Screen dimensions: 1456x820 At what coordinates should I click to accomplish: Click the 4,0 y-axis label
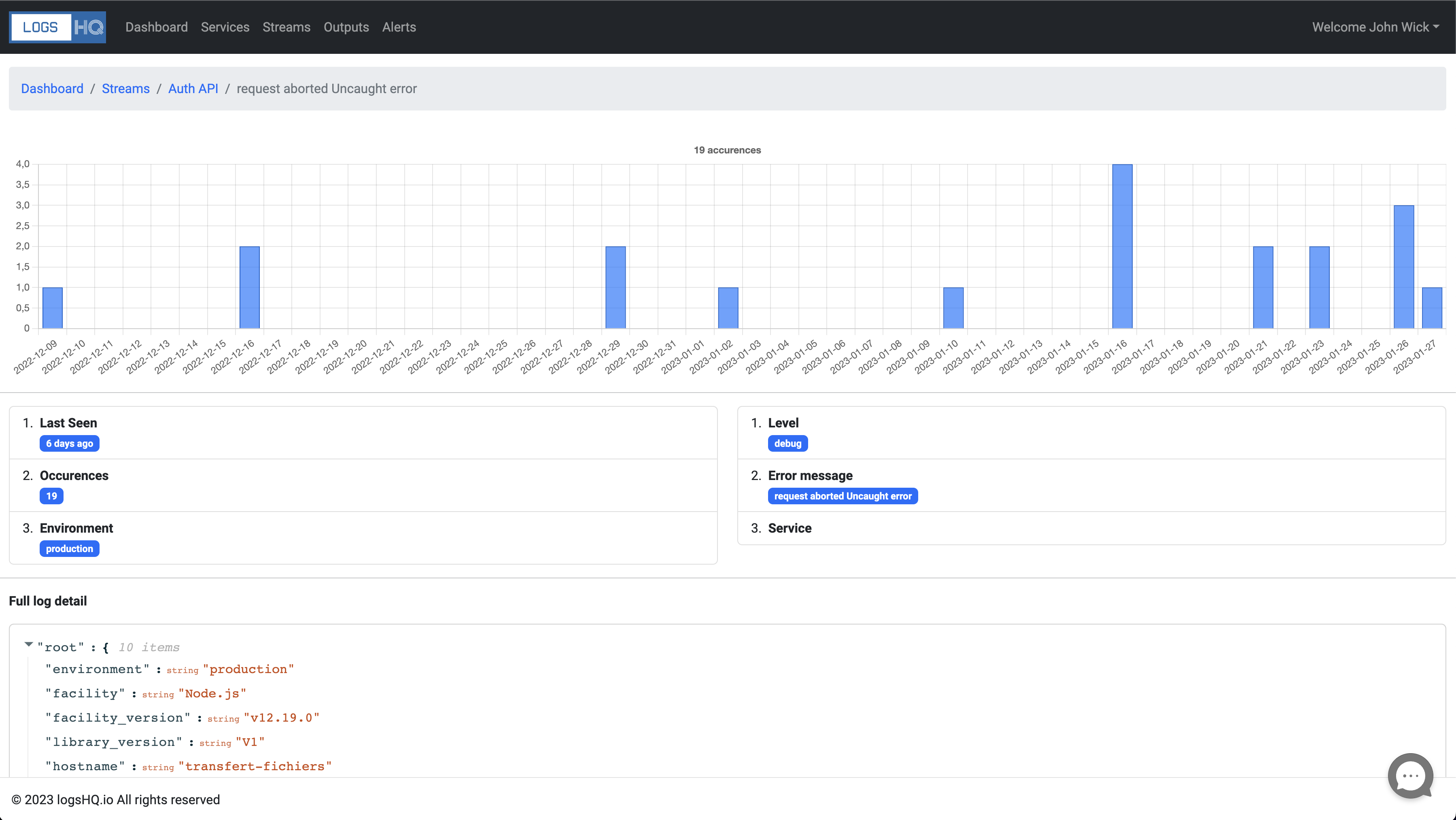point(23,164)
